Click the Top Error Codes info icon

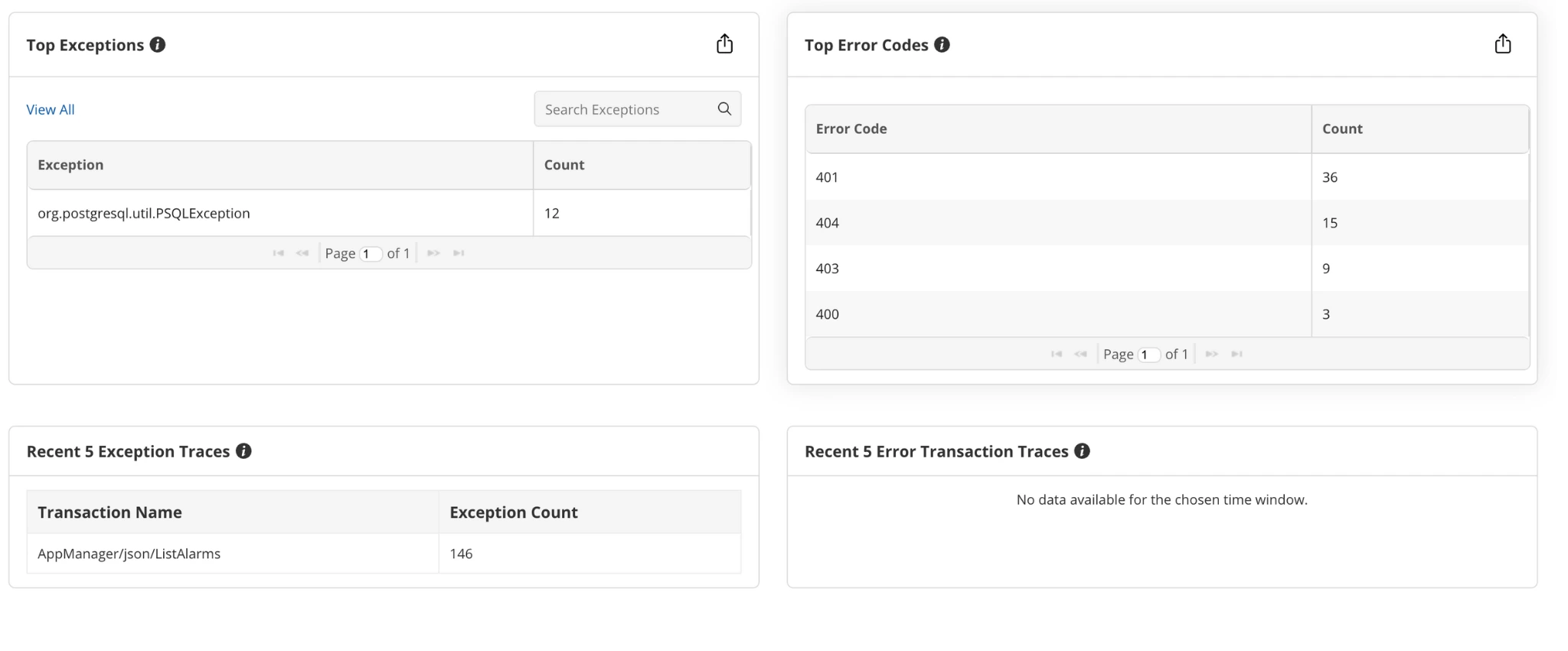[942, 45]
